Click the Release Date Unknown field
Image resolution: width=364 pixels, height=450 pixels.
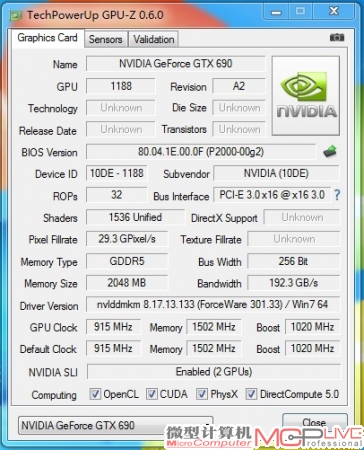pos(121,129)
